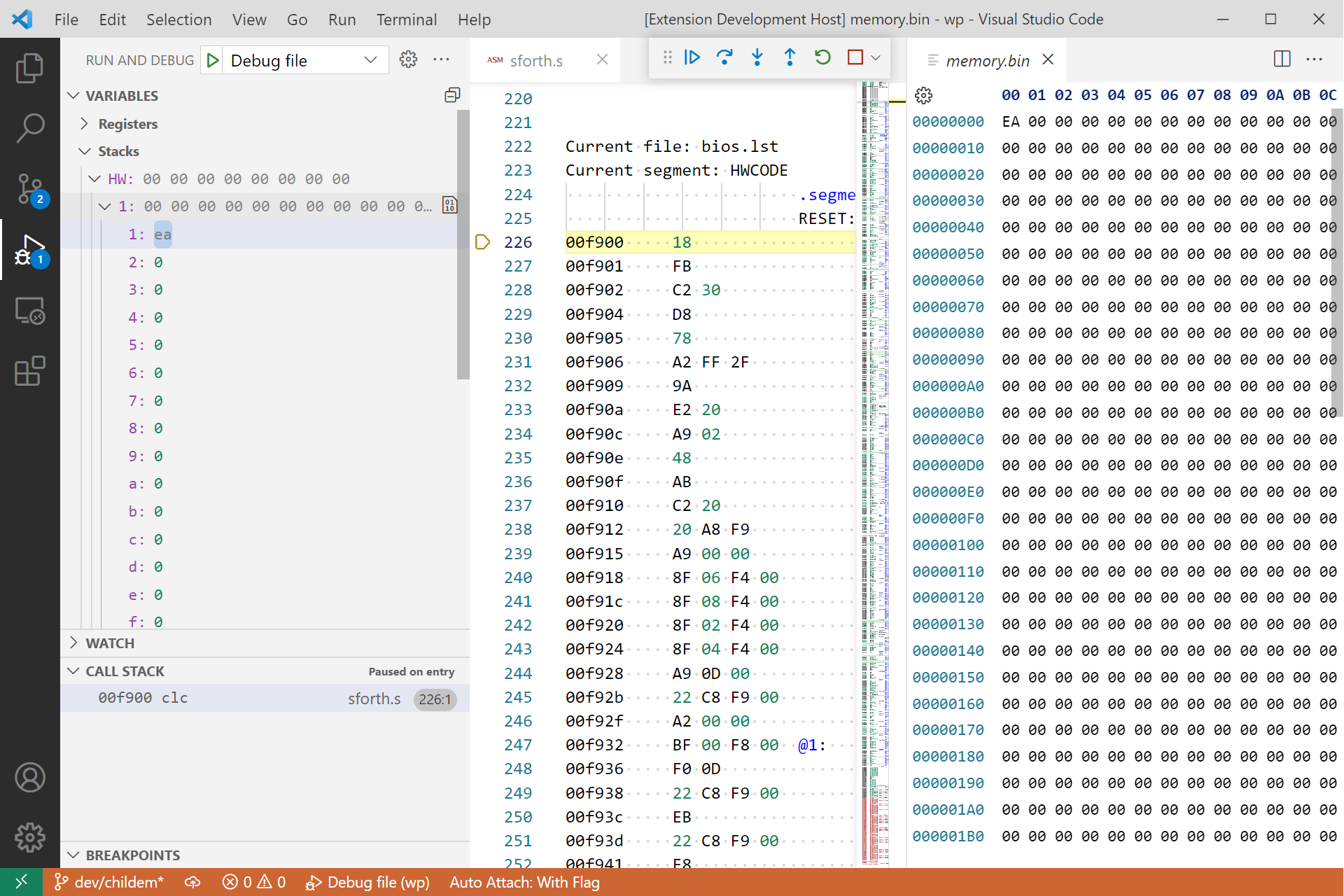Viewport: 1344px width, 896px height.
Task: Click the Step Into debug arrow
Action: [x=757, y=57]
